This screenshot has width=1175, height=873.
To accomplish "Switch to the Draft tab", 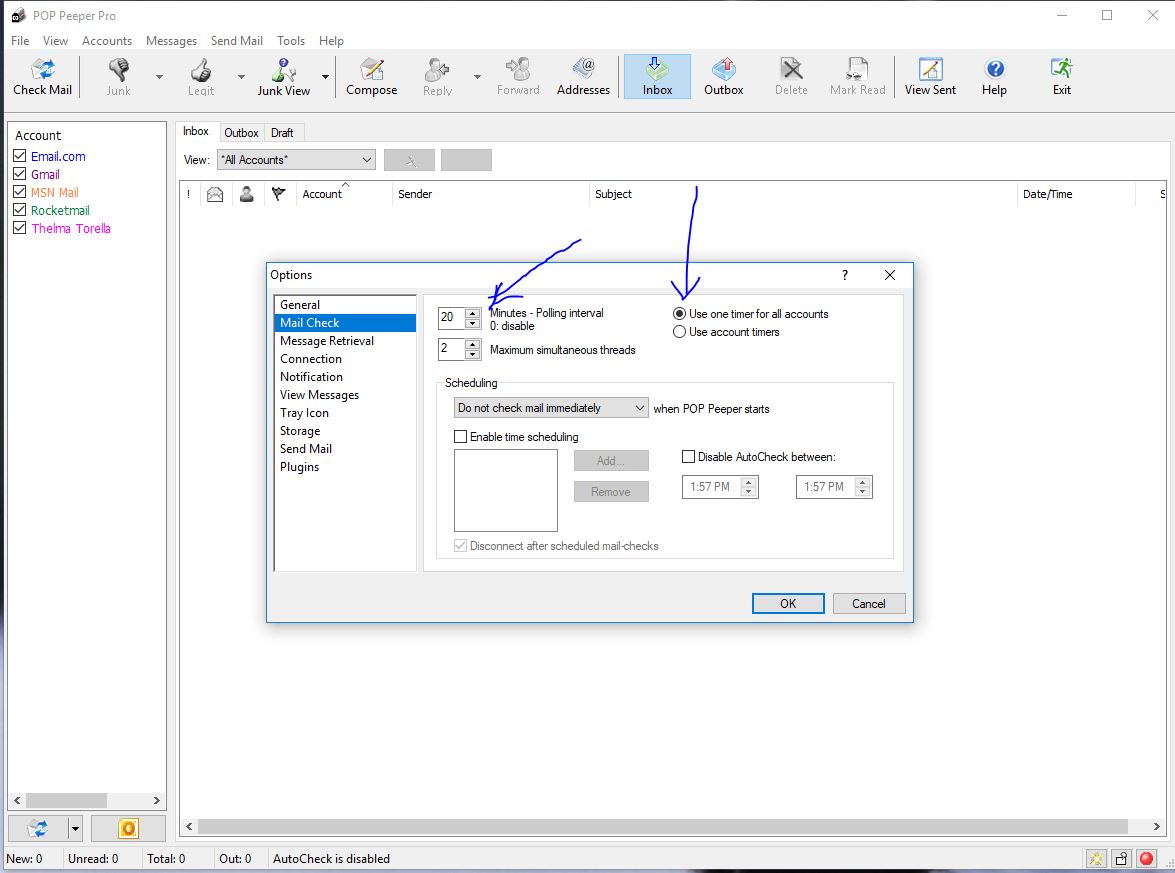I will point(282,133).
